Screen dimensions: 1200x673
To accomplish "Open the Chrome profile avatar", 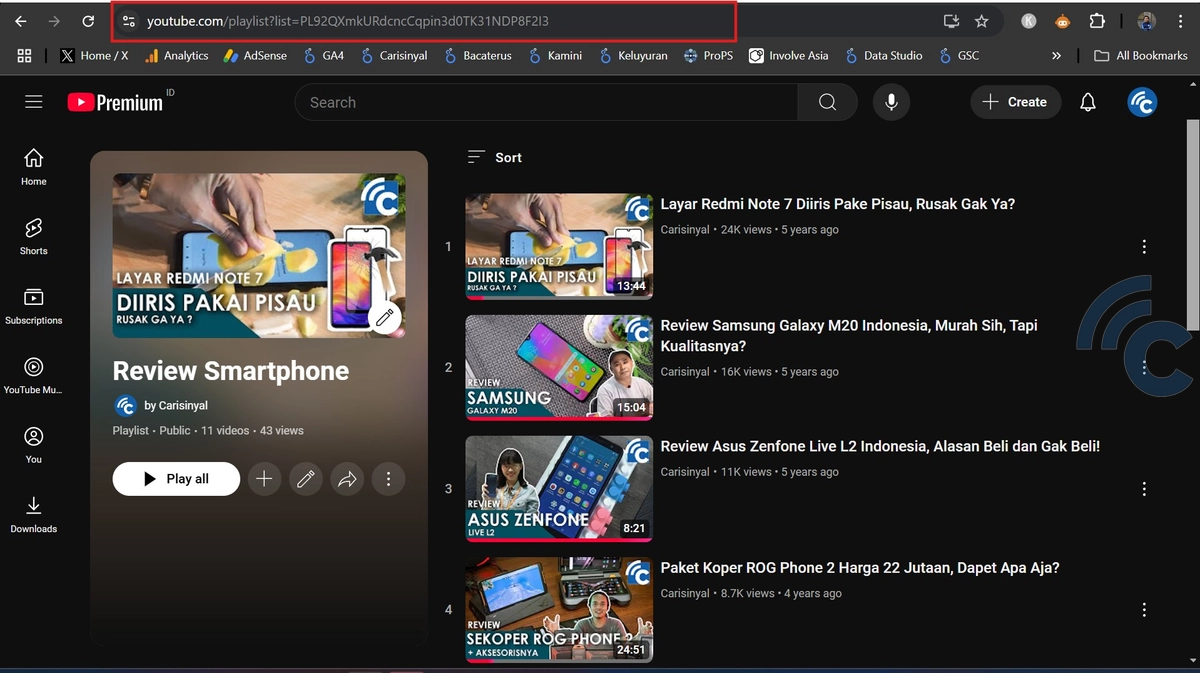I will pyautogui.click(x=1147, y=21).
